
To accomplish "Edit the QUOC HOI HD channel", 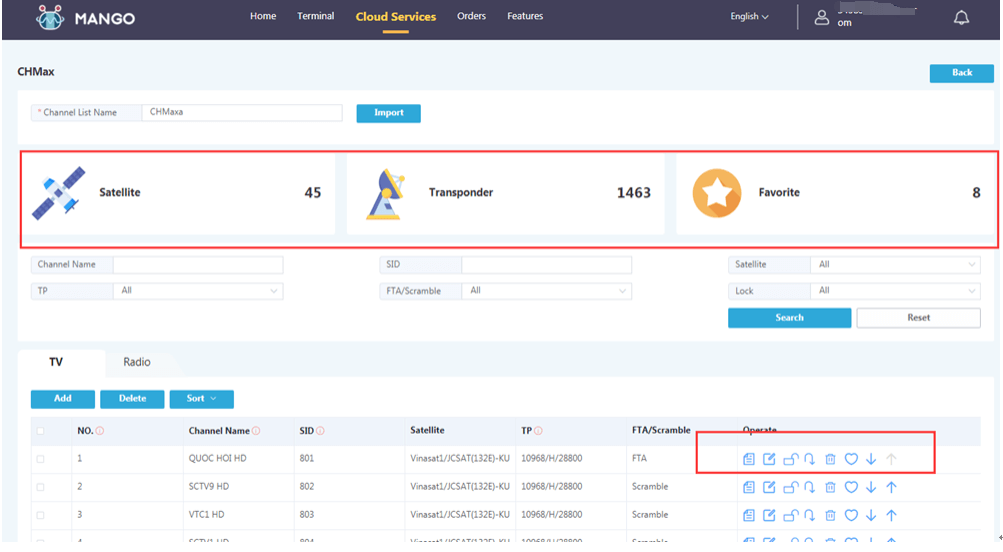I will [x=769, y=459].
